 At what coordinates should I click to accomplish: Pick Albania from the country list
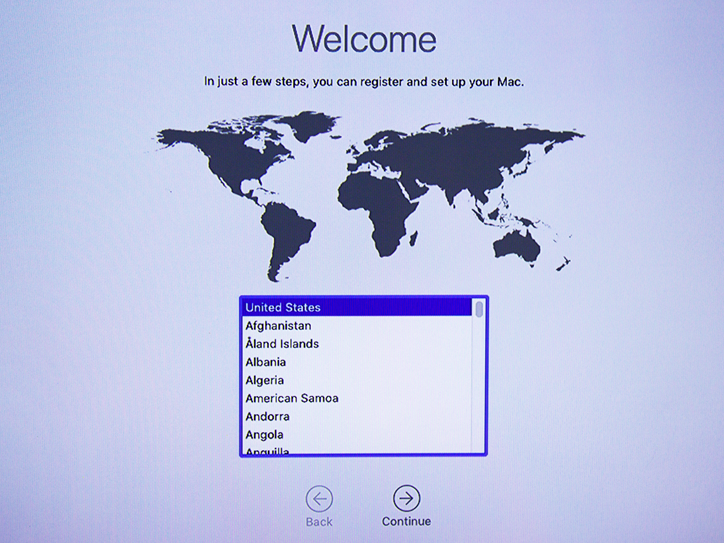click(x=357, y=362)
